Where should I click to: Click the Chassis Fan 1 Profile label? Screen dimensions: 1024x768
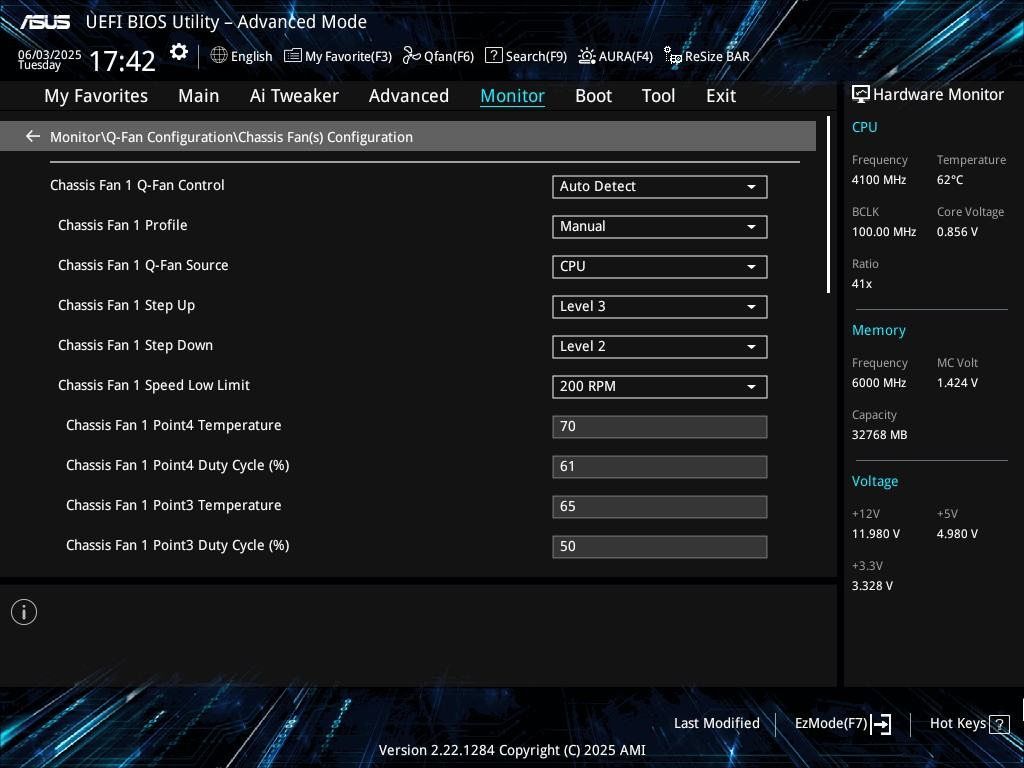point(123,225)
